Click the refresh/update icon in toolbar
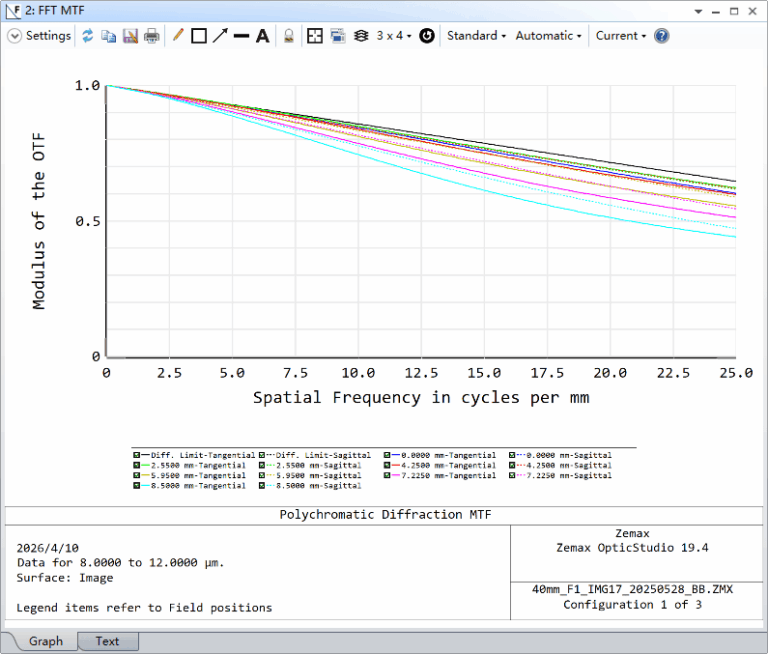768x654 pixels. [87, 36]
